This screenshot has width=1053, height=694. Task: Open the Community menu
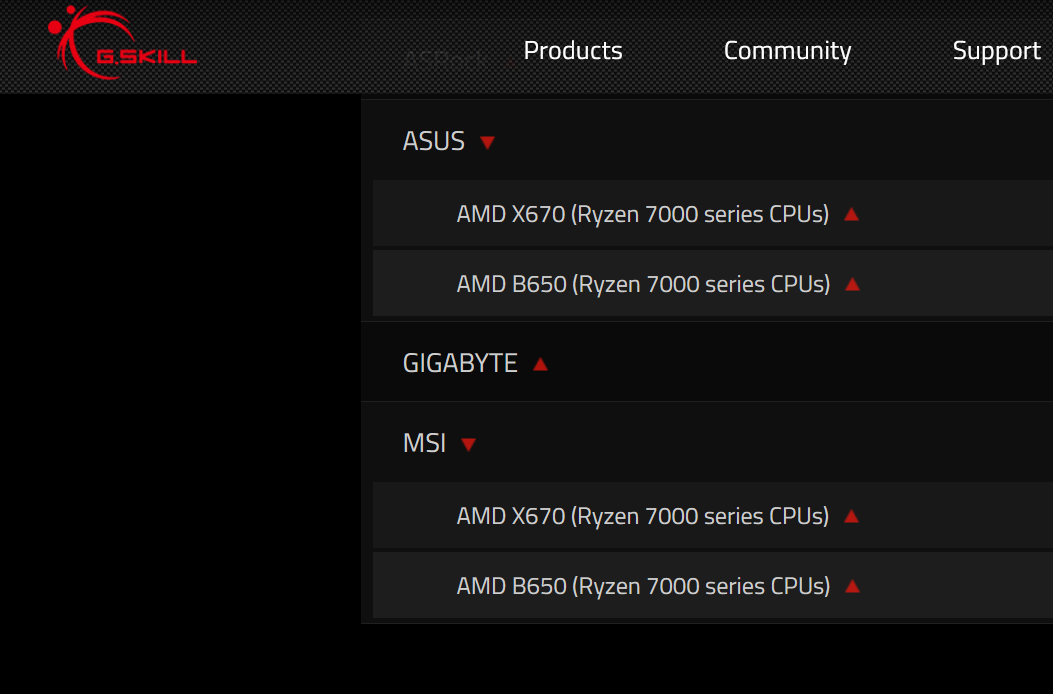tap(787, 51)
